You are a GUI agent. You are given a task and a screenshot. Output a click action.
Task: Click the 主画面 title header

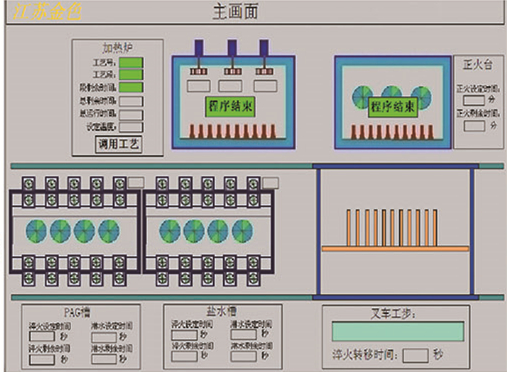(x=236, y=11)
